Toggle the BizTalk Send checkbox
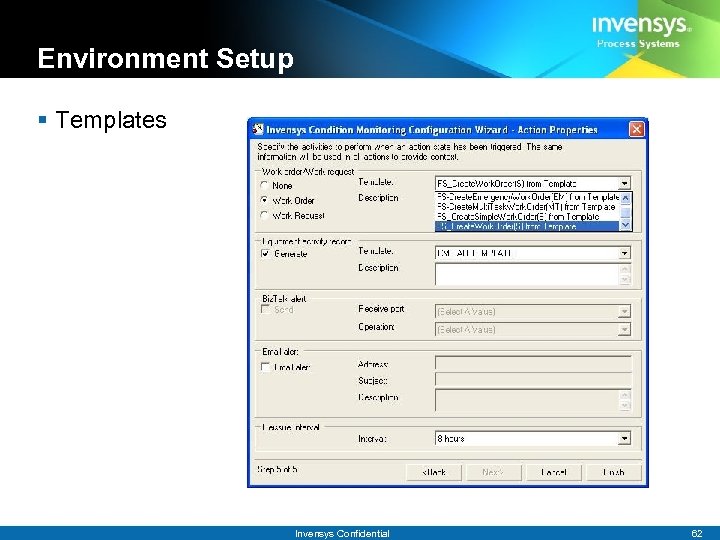The width and height of the screenshot is (720, 540). click(265, 309)
